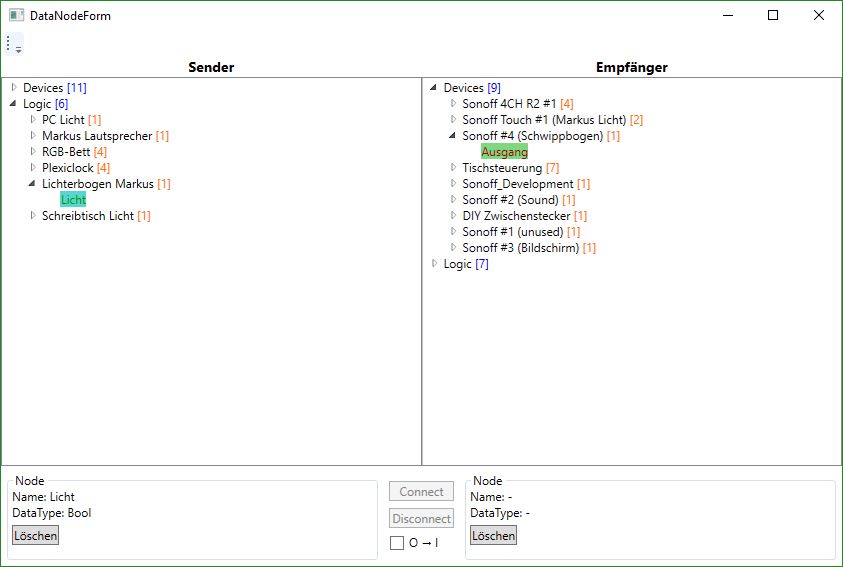843x567 pixels.
Task: Select the Plexiclock [4] row
Action: pos(76,168)
